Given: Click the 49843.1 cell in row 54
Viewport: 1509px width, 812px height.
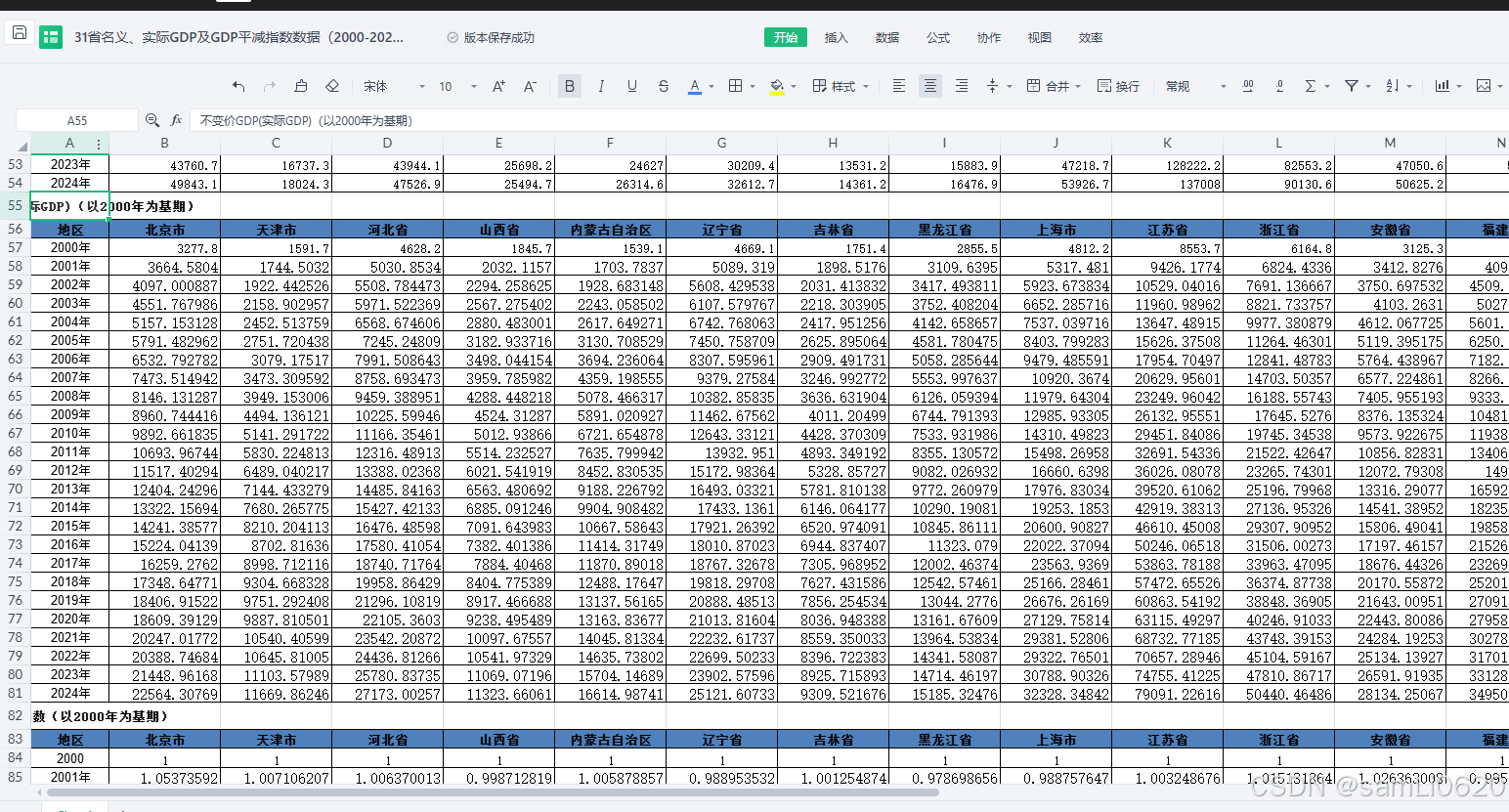Looking at the screenshot, I should click(165, 183).
